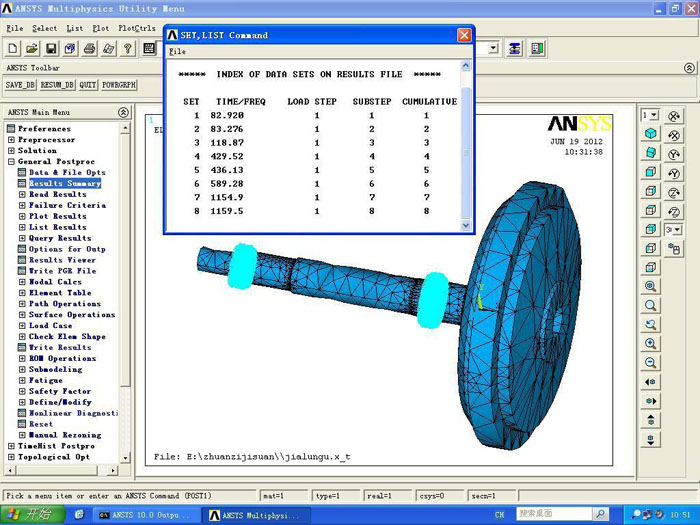
Task: Open the PlotCtrls menu
Action: [x=136, y=28]
